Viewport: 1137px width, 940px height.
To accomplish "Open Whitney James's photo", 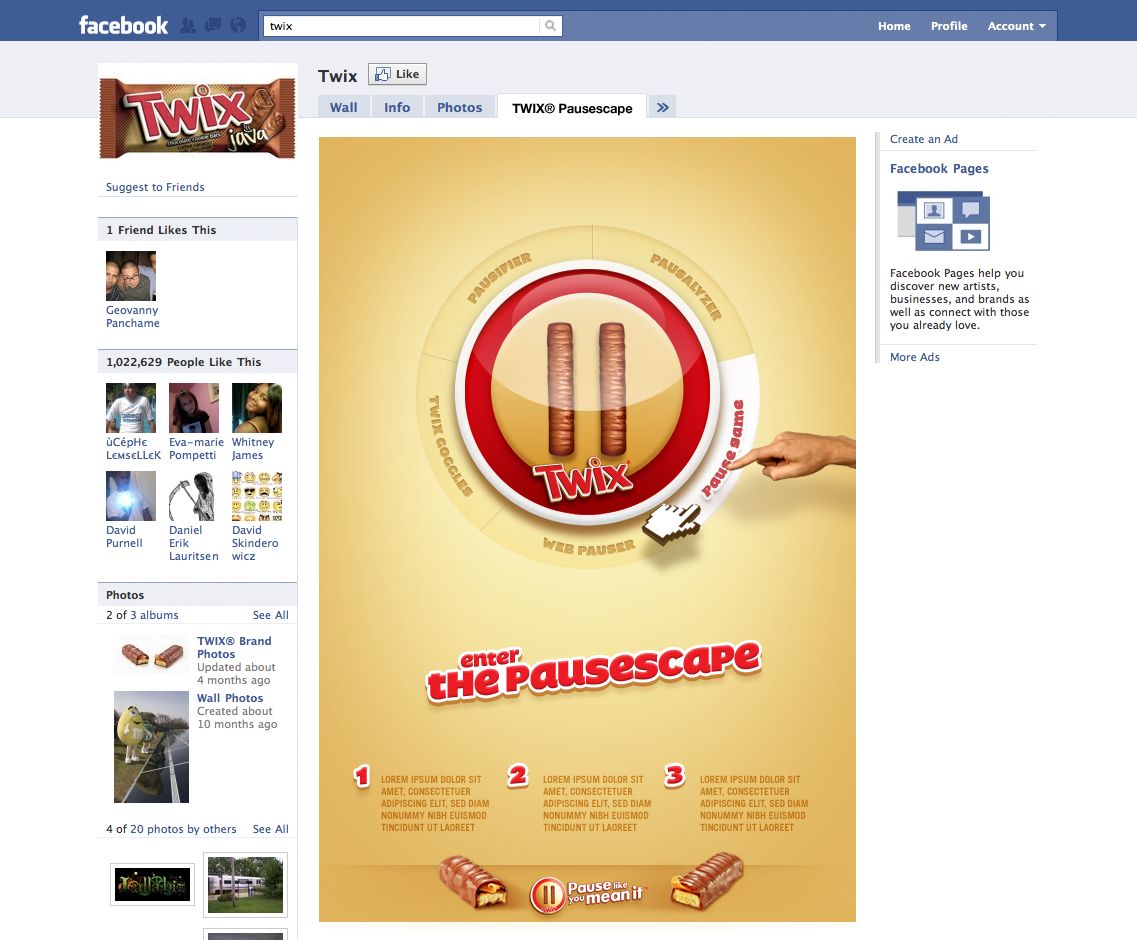I will (x=257, y=408).
